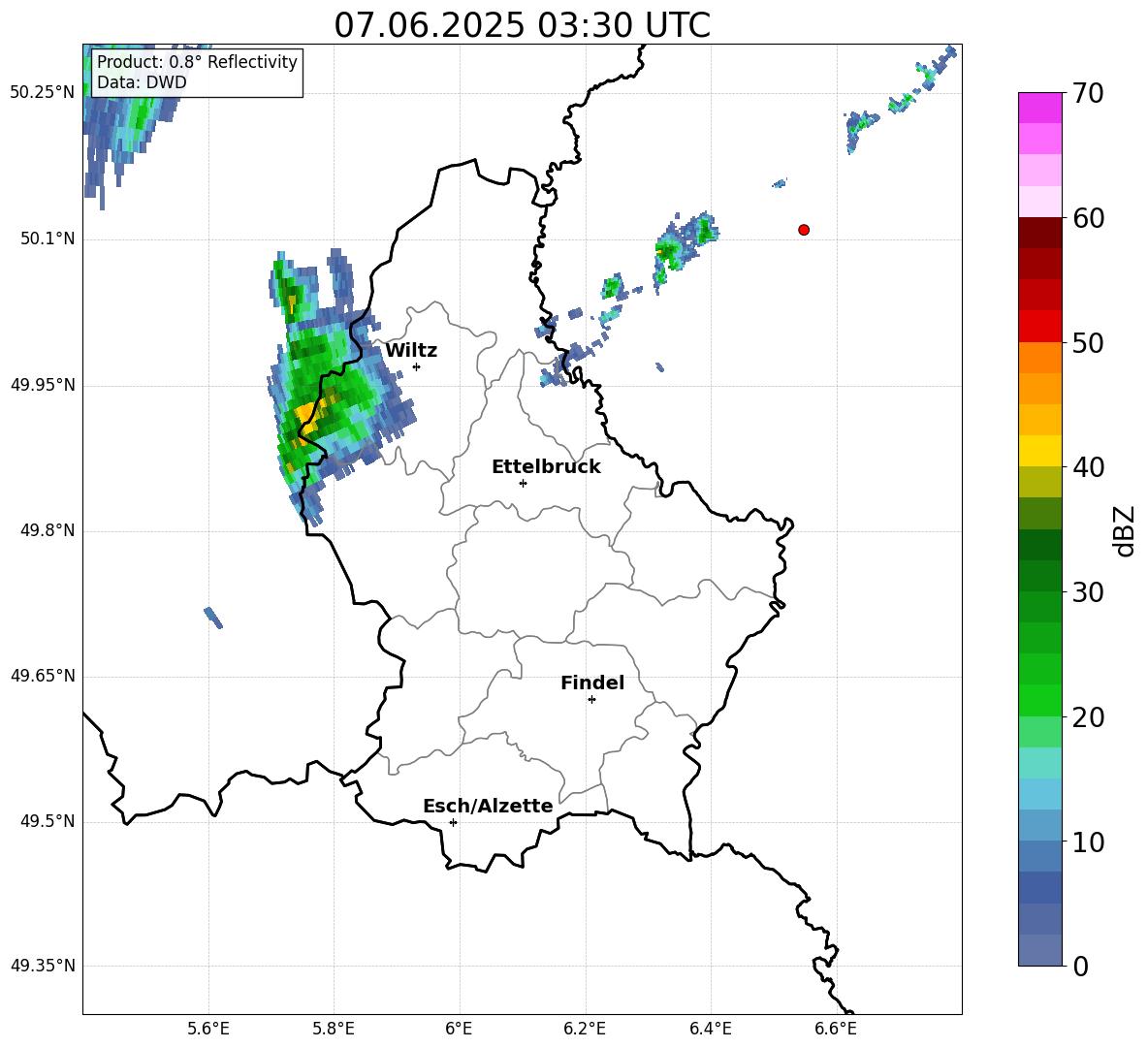Click the 50.1°N latitude label

(x=48, y=238)
